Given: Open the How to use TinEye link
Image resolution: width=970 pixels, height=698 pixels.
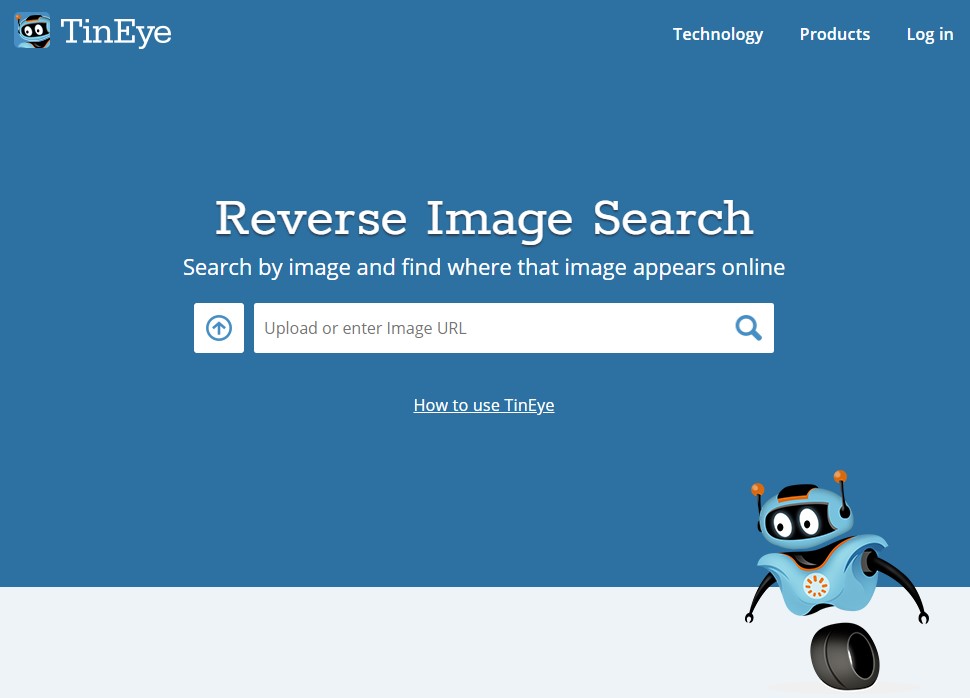Looking at the screenshot, I should (x=484, y=405).
